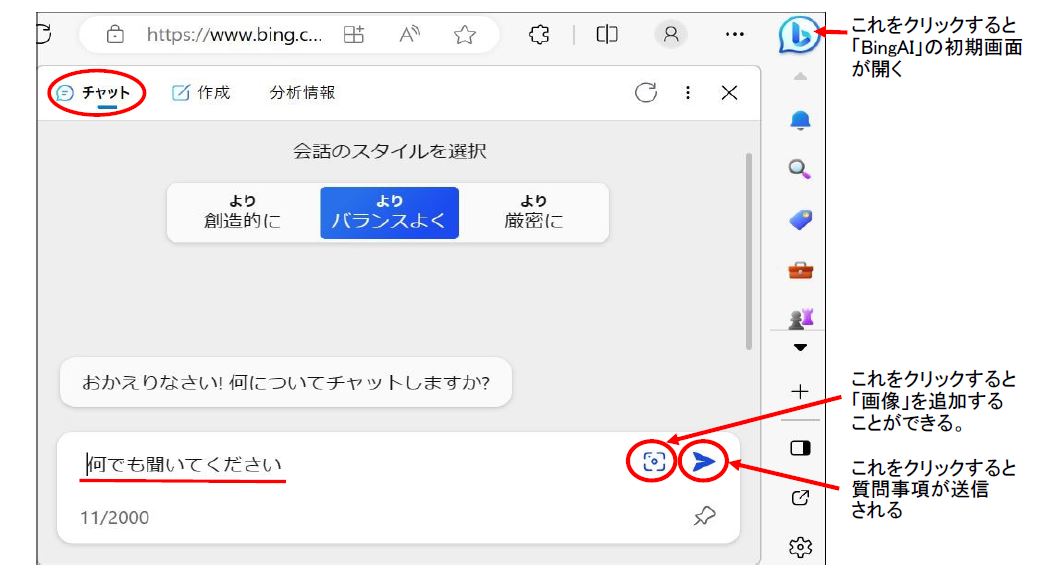Add an image with the visual search icon
This screenshot has width=1047, height=580.
[x=654, y=461]
